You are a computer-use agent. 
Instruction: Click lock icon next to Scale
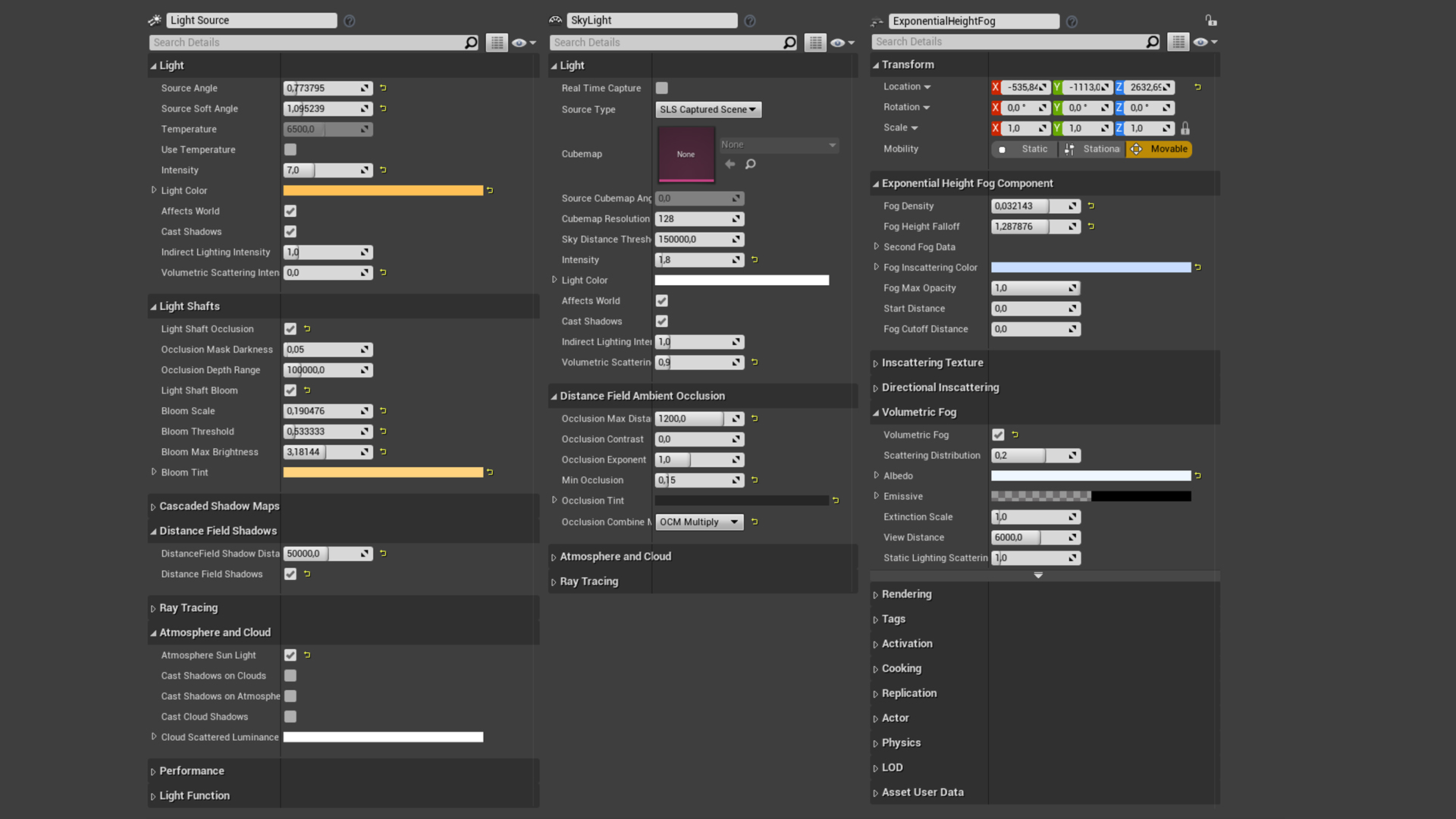1185,128
